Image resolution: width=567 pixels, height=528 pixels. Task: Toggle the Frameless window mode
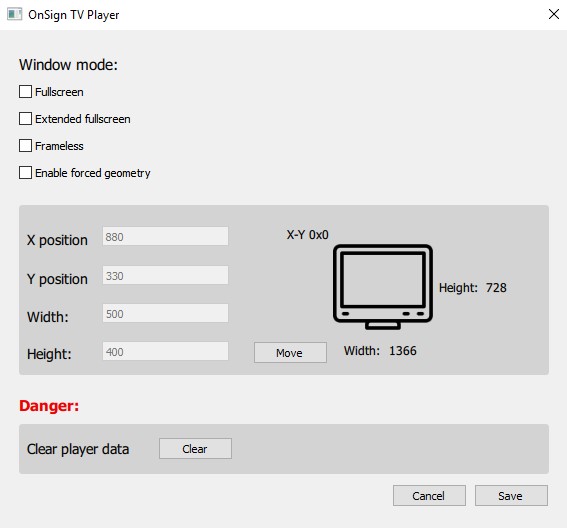(x=25, y=146)
